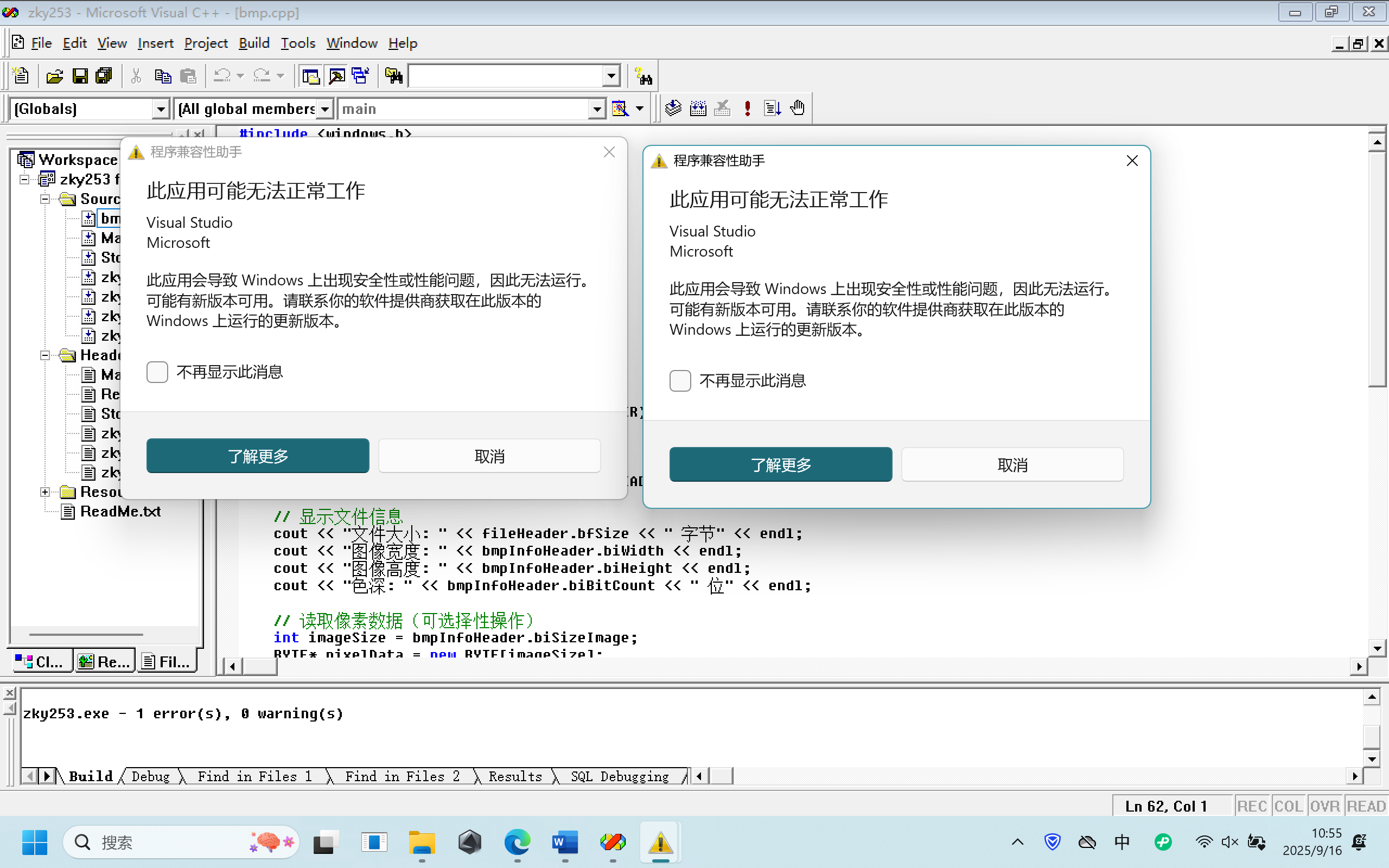Image resolution: width=1389 pixels, height=868 pixels.
Task: Toggle the Output window icon
Action: click(x=336, y=76)
